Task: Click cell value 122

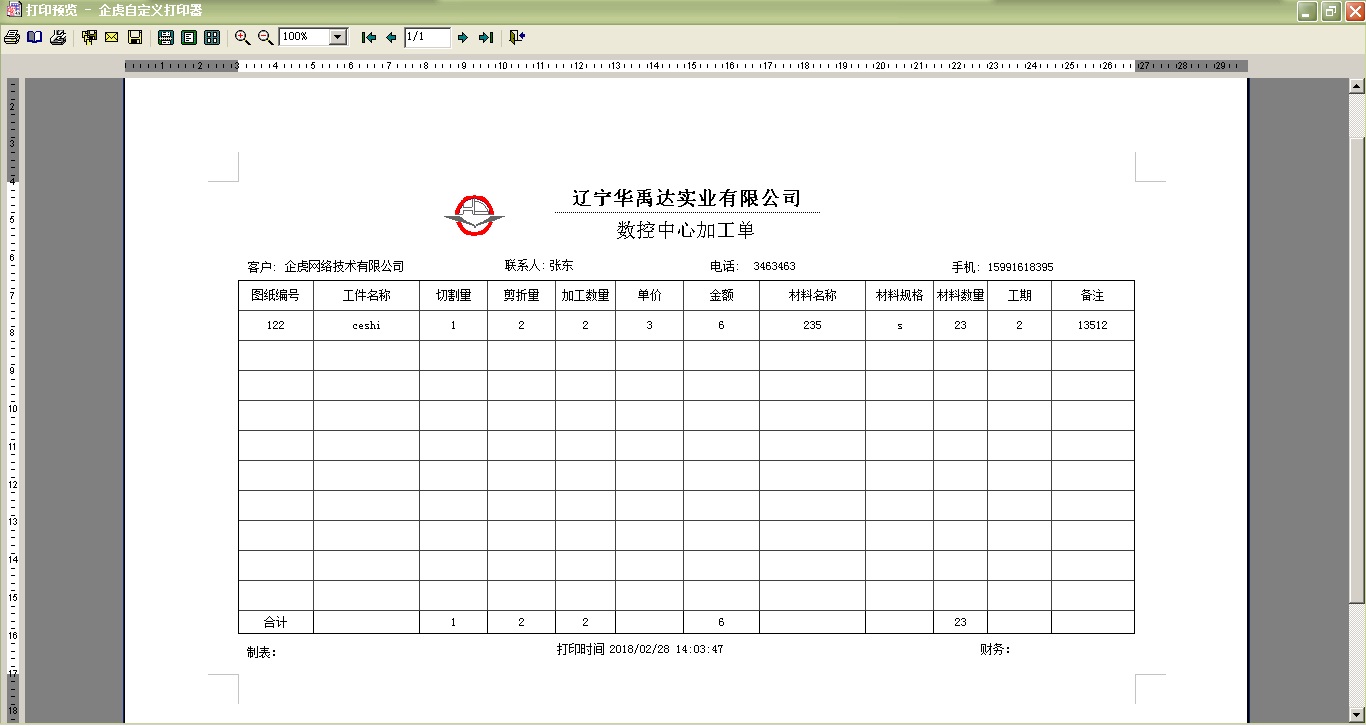Action: (x=275, y=326)
